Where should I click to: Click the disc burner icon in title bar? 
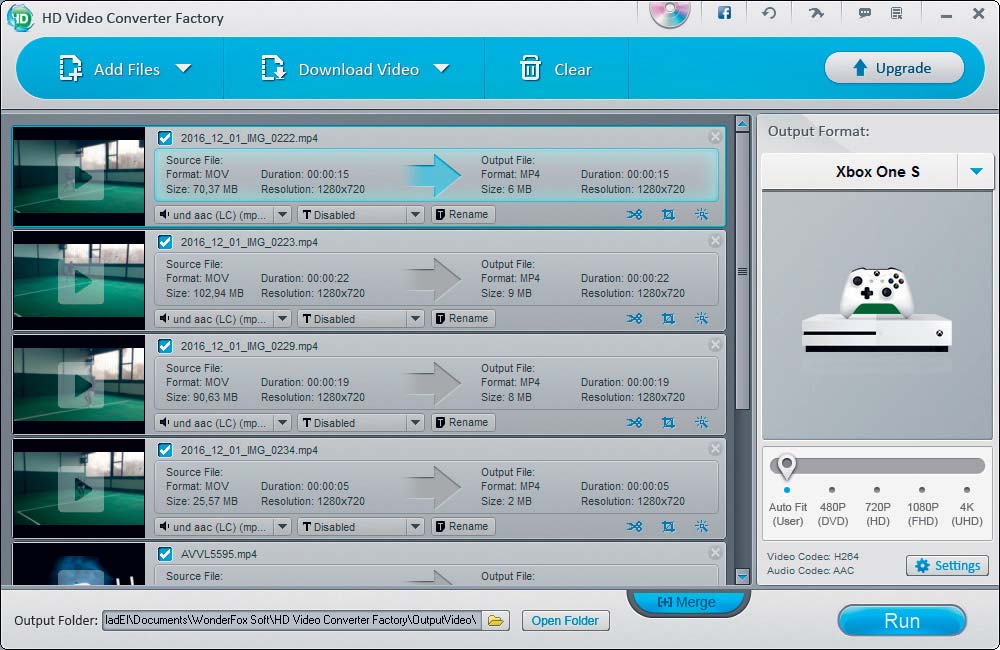click(670, 13)
